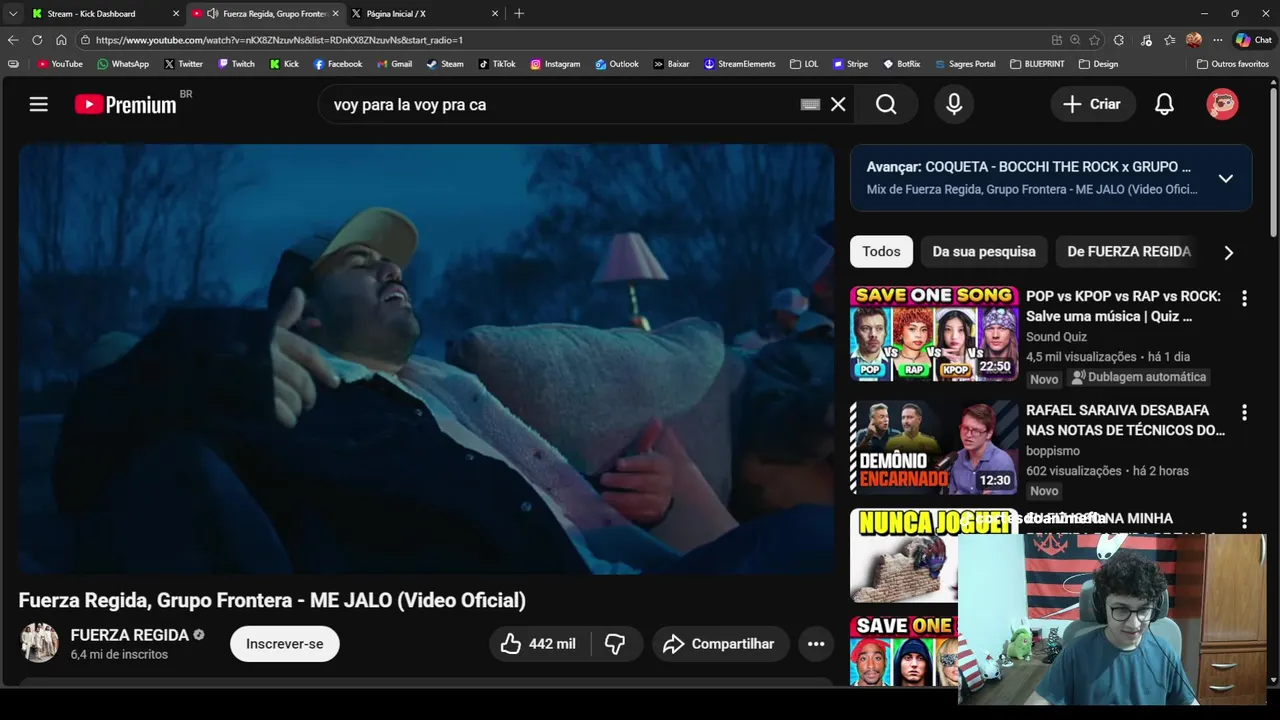1280x720 pixels.
Task: Open TikTok bookmark
Action: pyautogui.click(x=497, y=64)
